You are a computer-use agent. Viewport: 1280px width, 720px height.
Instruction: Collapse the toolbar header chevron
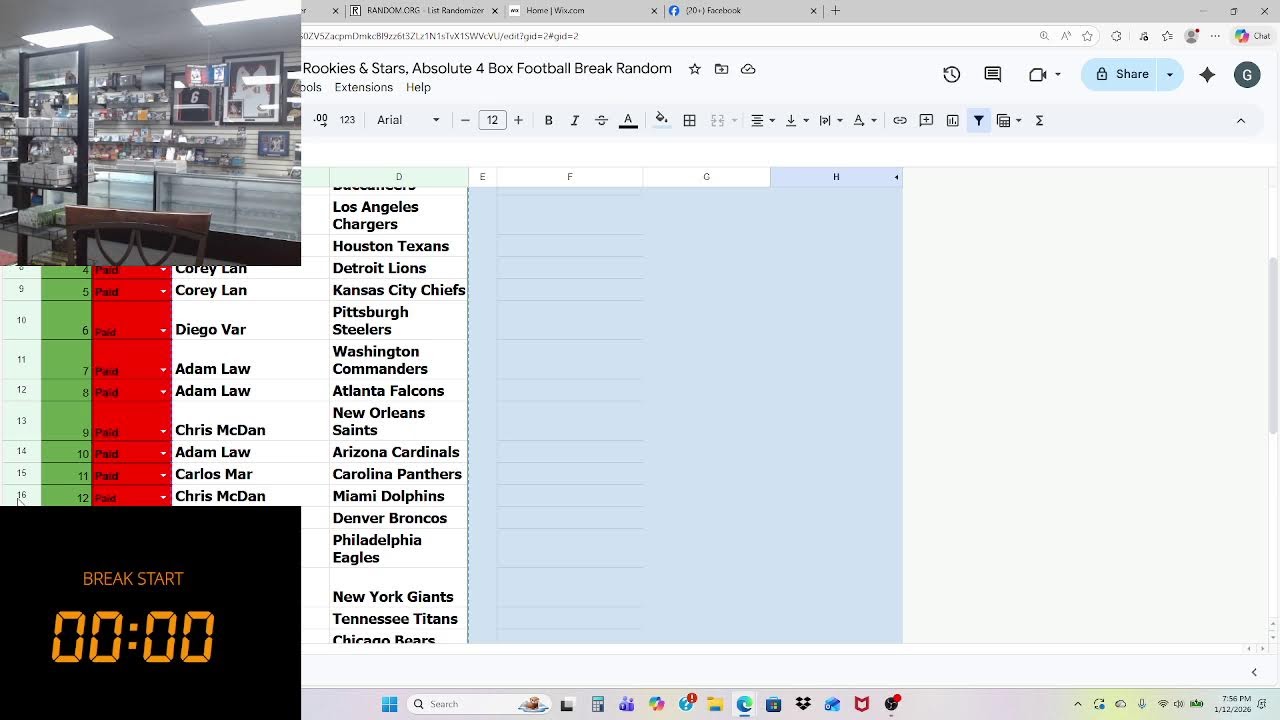point(1241,120)
